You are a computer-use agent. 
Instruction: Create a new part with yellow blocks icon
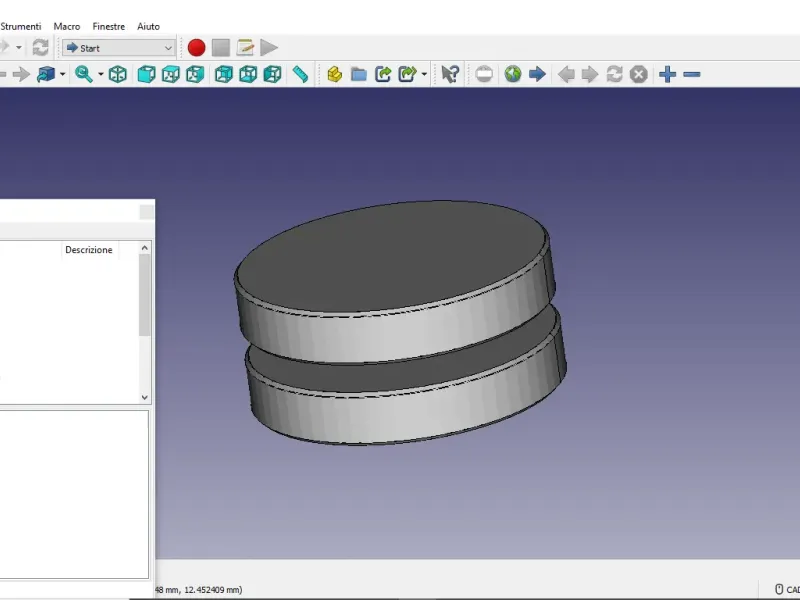click(335, 74)
